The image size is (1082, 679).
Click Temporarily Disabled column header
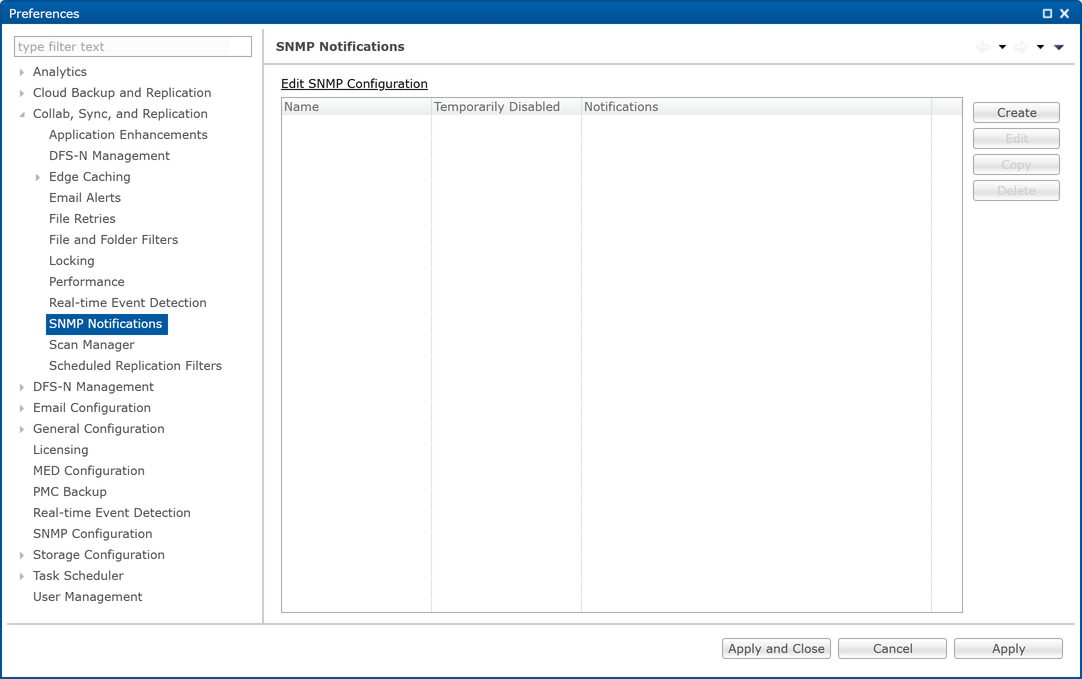(506, 107)
